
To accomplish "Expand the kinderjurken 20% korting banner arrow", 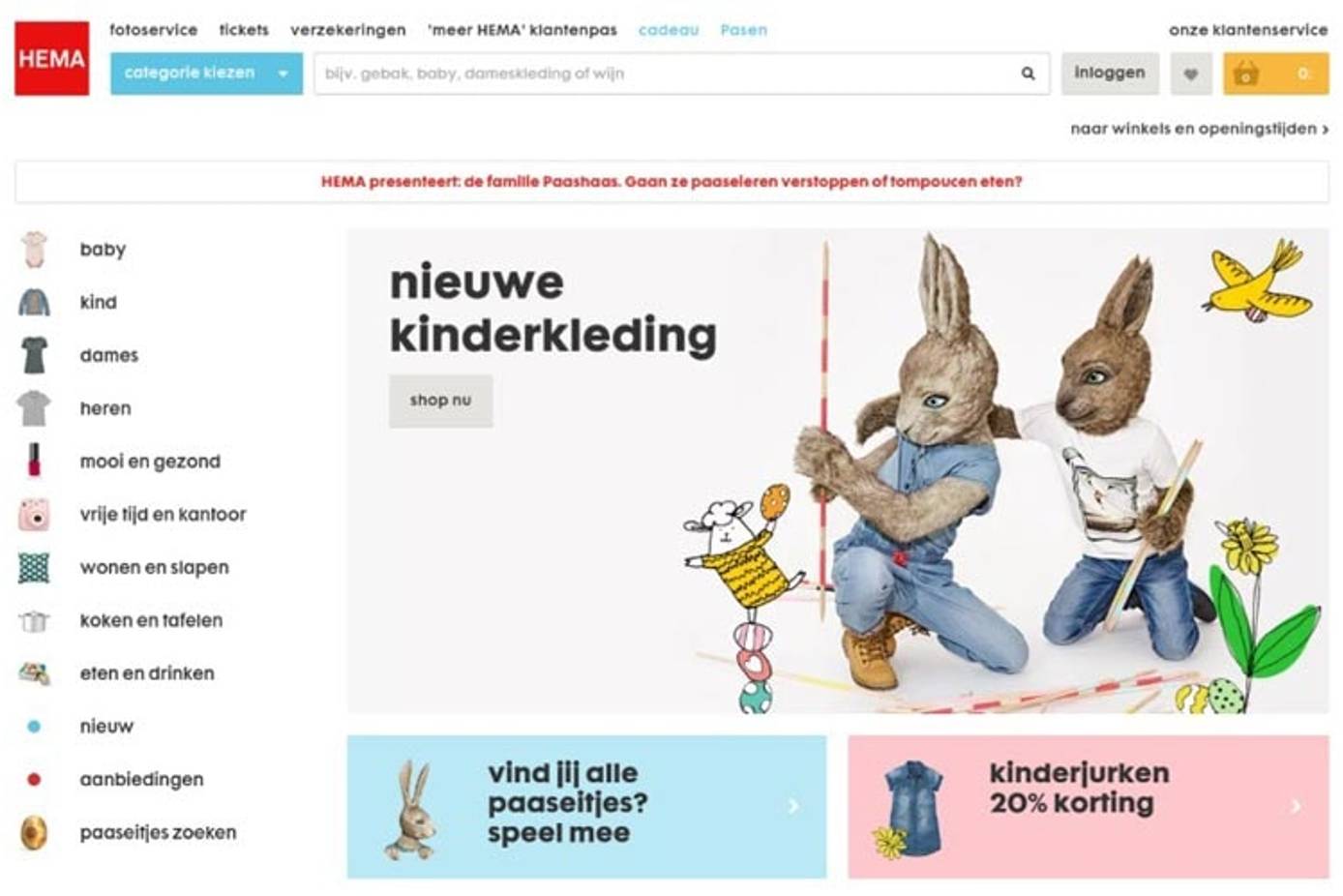I will click(1296, 805).
